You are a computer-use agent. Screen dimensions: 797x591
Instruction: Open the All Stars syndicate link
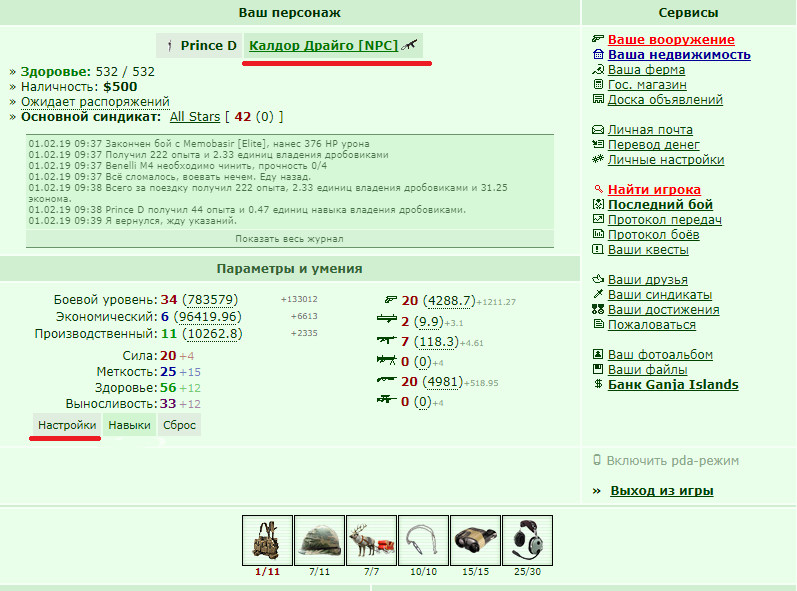[x=195, y=116]
